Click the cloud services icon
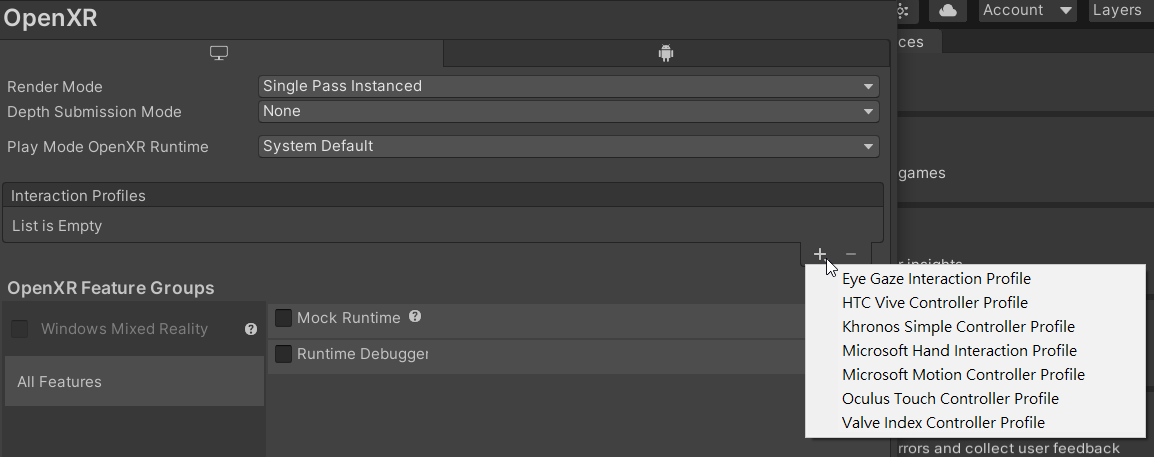Screen dimensions: 1154x457 tap(948, 10)
